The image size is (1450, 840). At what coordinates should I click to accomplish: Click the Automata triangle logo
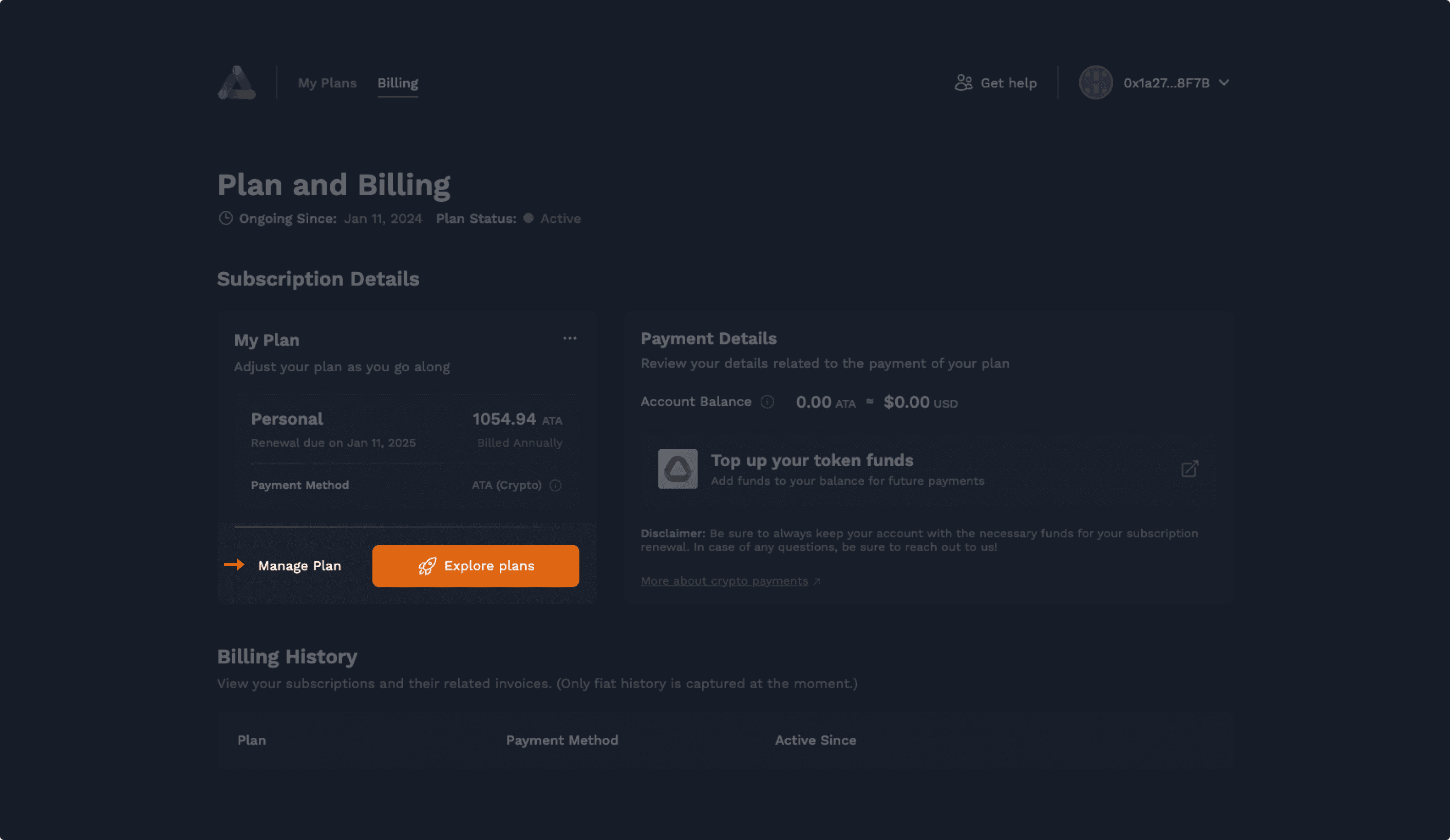point(236,83)
